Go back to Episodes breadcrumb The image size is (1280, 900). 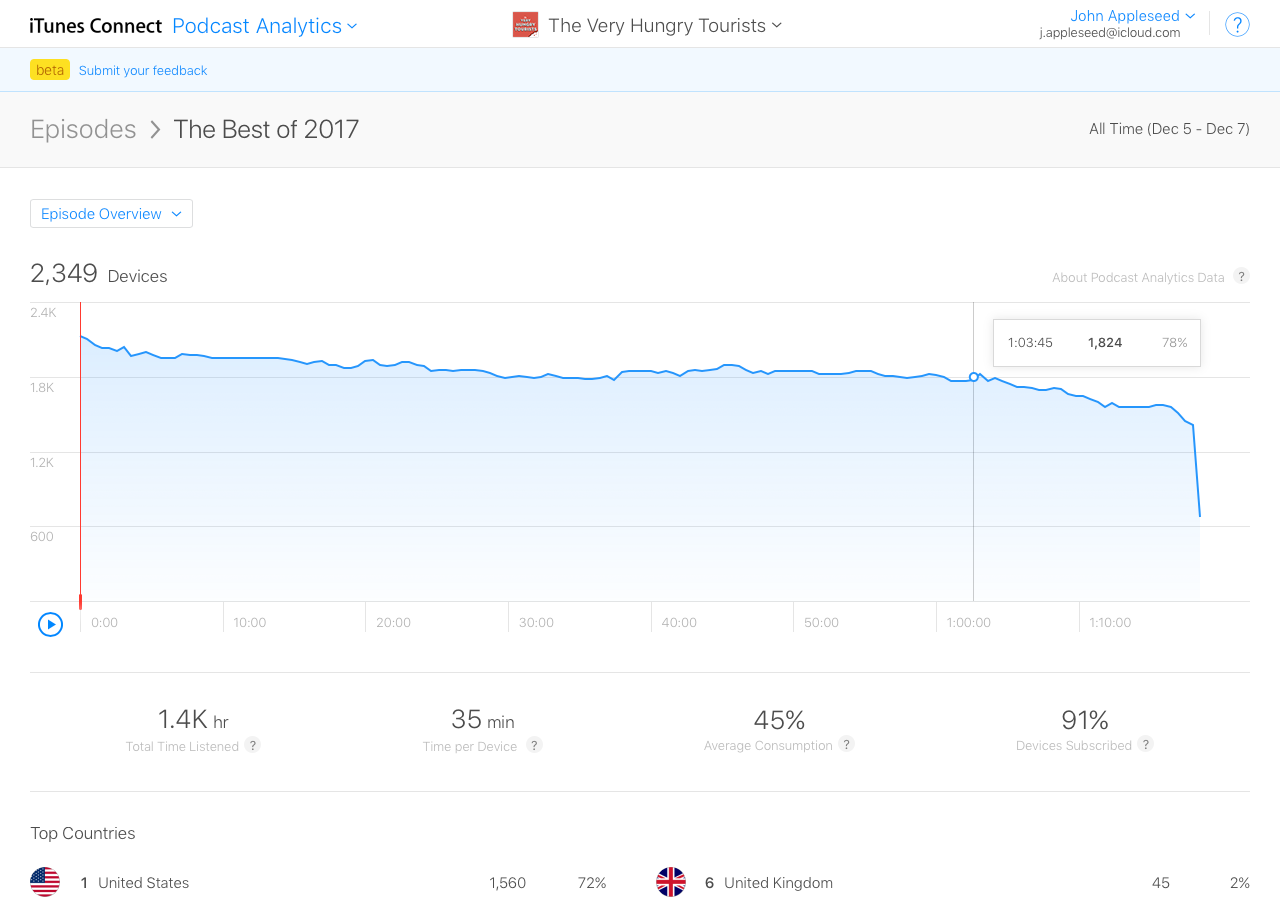83,129
